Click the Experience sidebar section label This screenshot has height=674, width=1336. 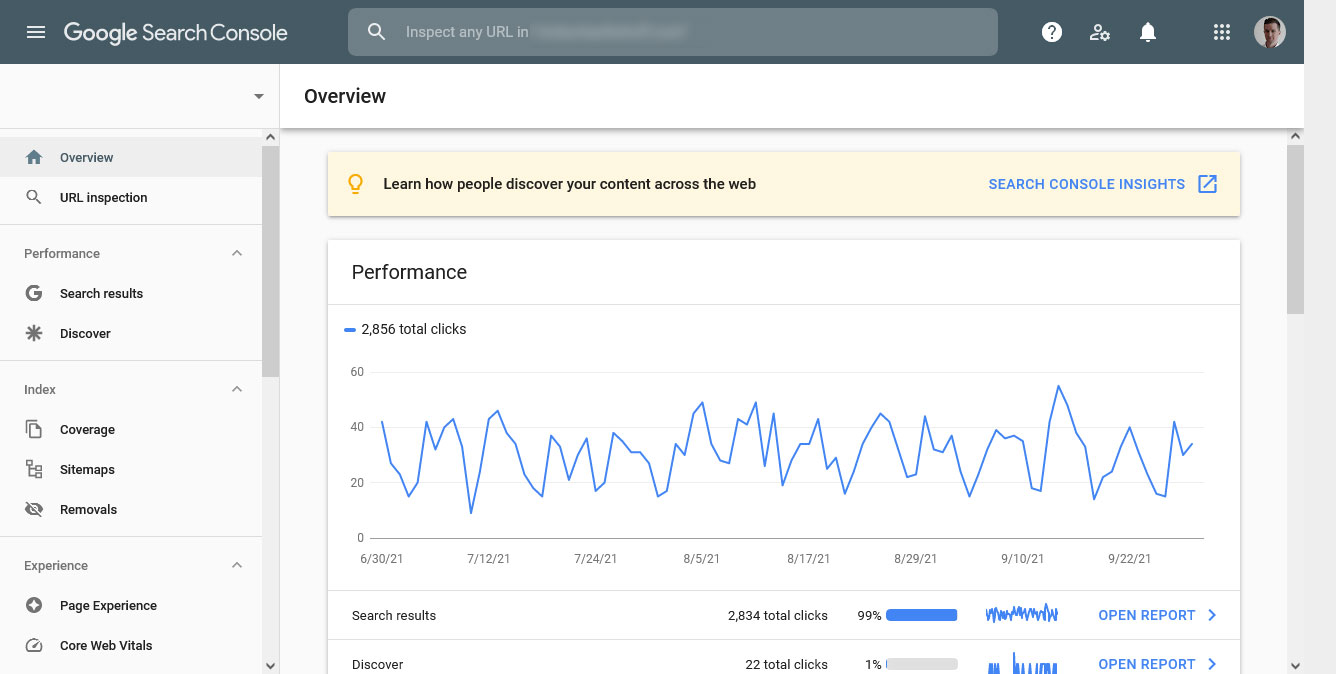coord(56,565)
